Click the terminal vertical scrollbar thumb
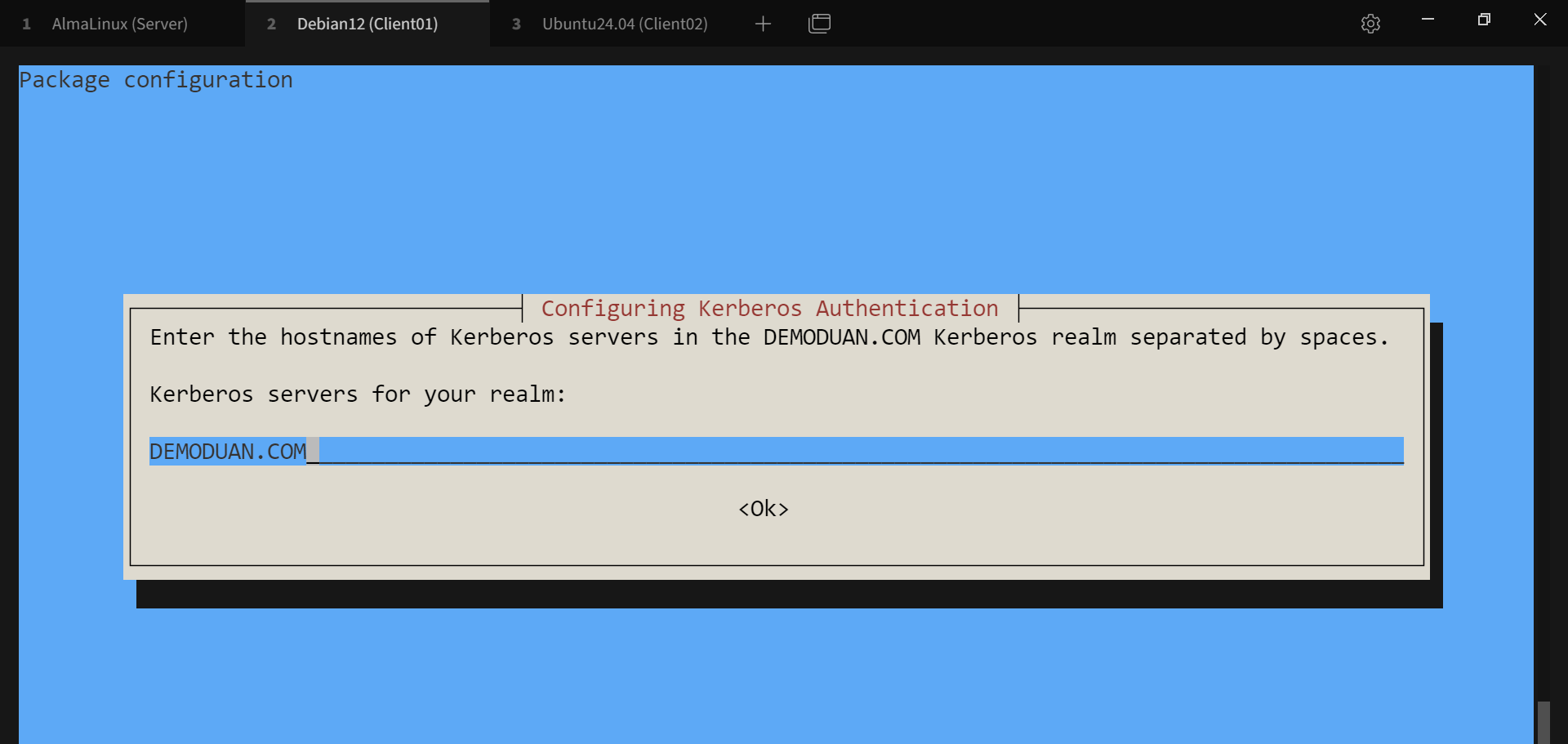Screen dimensions: 1568x744 (1543, 722)
